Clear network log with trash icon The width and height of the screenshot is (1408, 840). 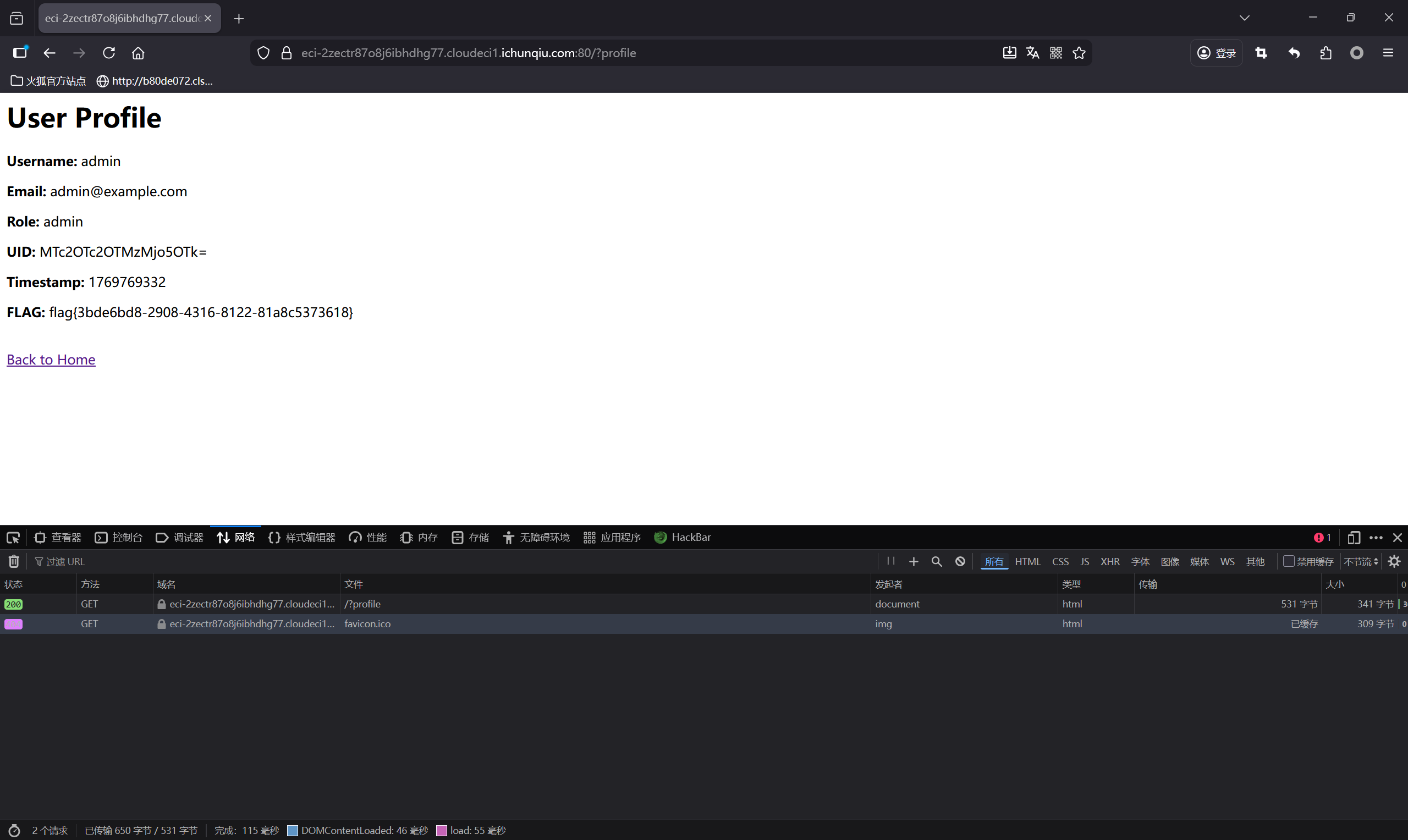pos(14,561)
